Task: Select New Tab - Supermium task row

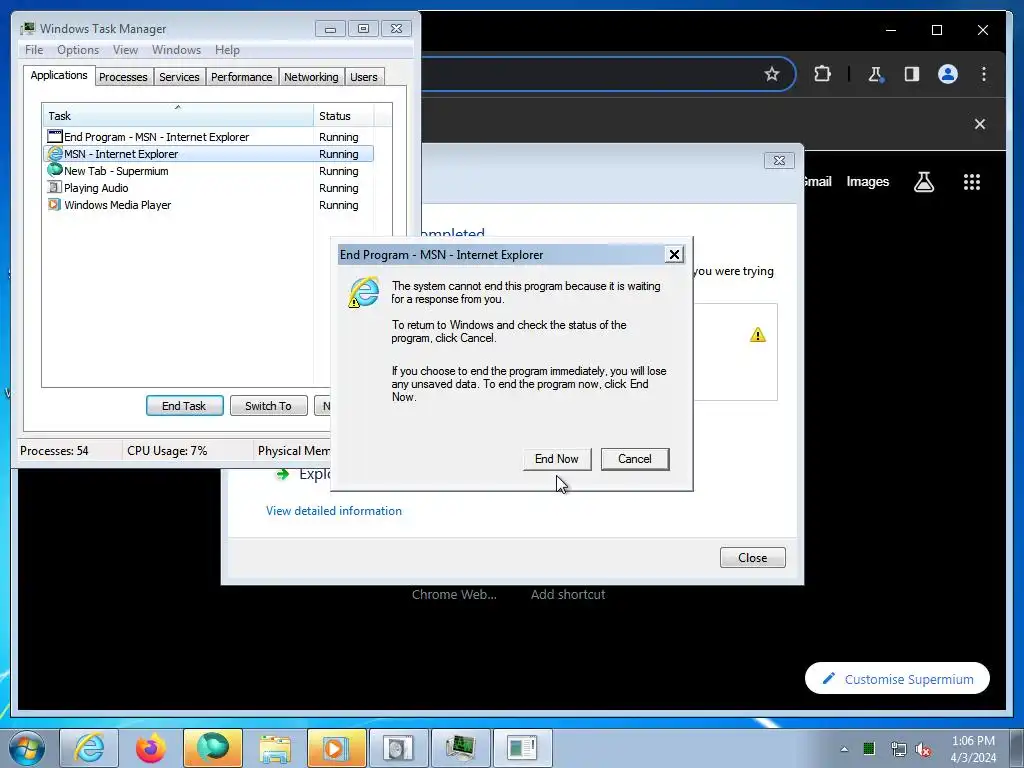Action: 208,171
